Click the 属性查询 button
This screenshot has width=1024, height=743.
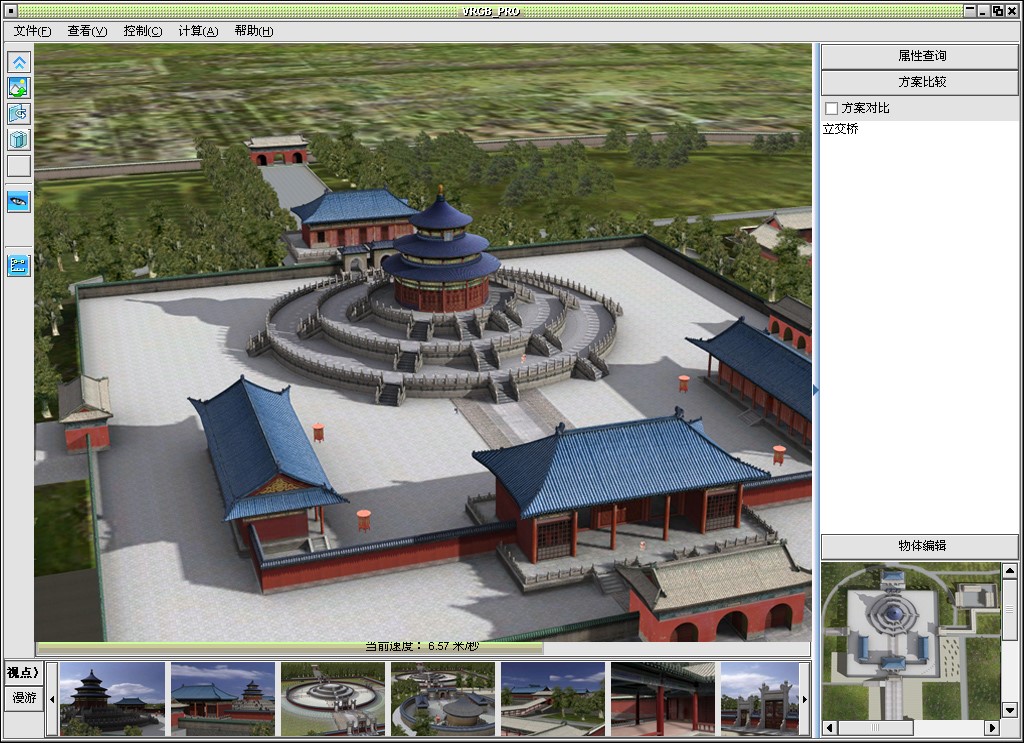click(920, 56)
